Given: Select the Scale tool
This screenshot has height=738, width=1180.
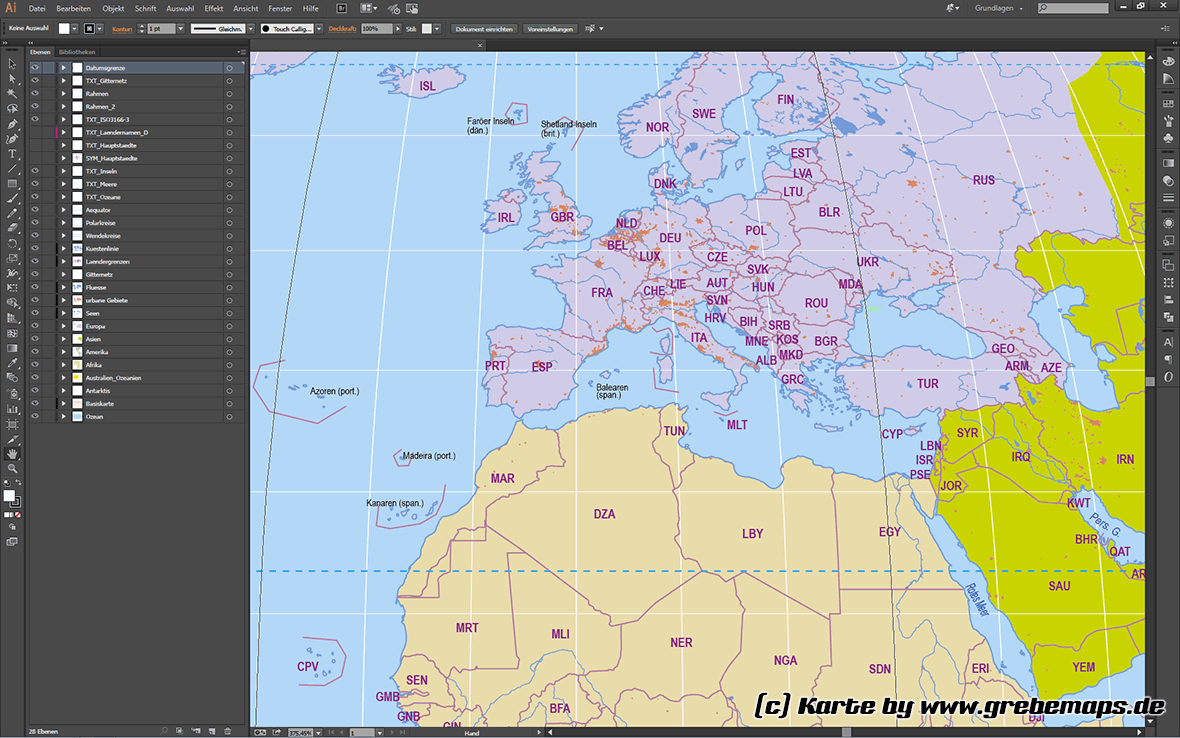Looking at the screenshot, I should point(12,258).
